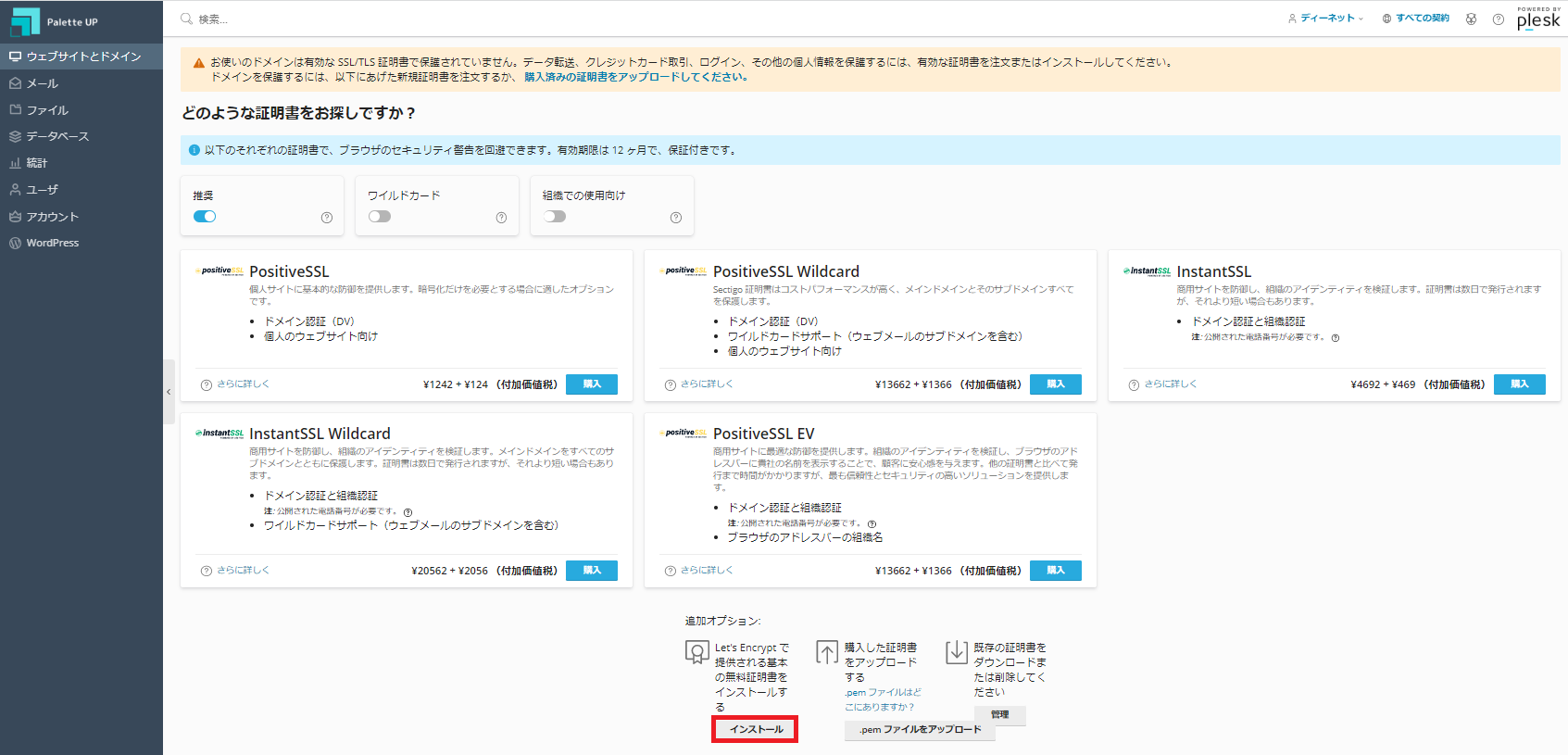
Task: Open データベース in the sidebar
Action: click(x=82, y=136)
